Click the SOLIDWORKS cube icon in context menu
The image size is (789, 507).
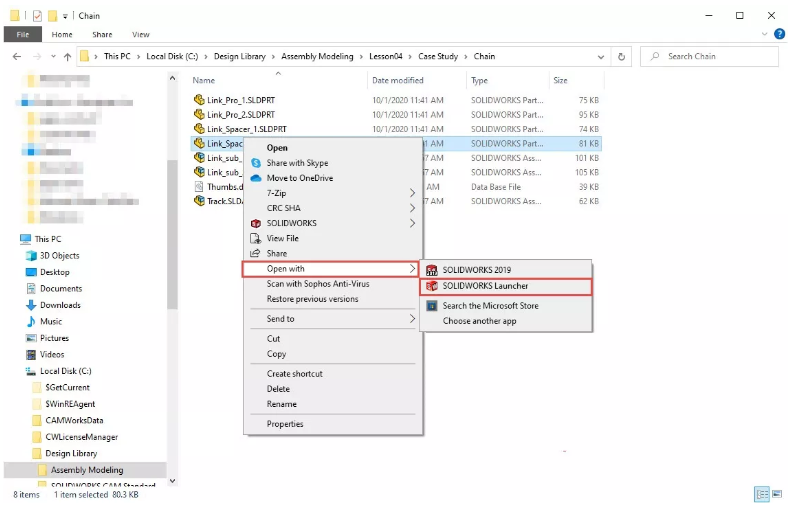256,223
